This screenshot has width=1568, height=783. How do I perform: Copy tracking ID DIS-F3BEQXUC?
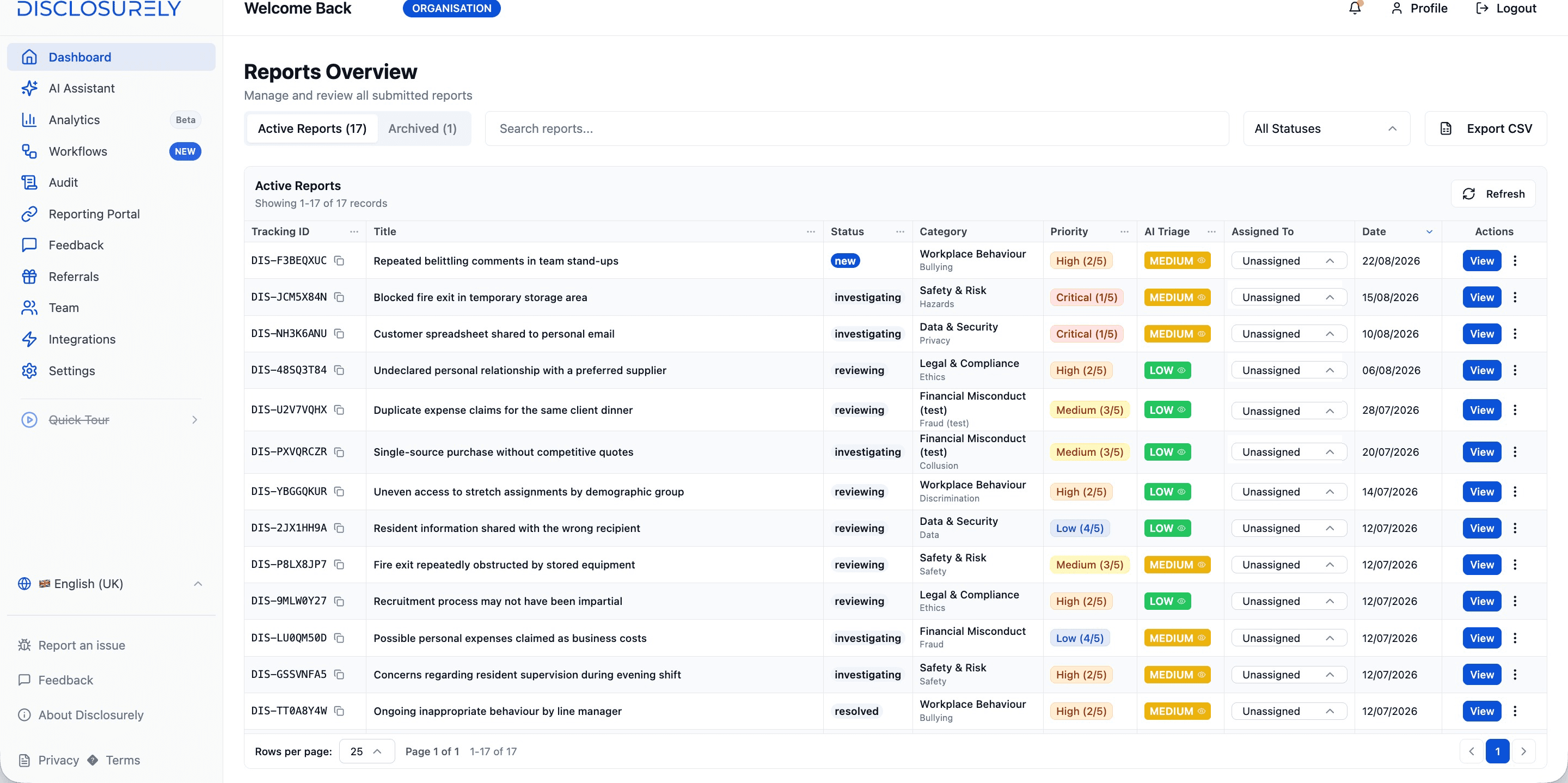(x=339, y=261)
